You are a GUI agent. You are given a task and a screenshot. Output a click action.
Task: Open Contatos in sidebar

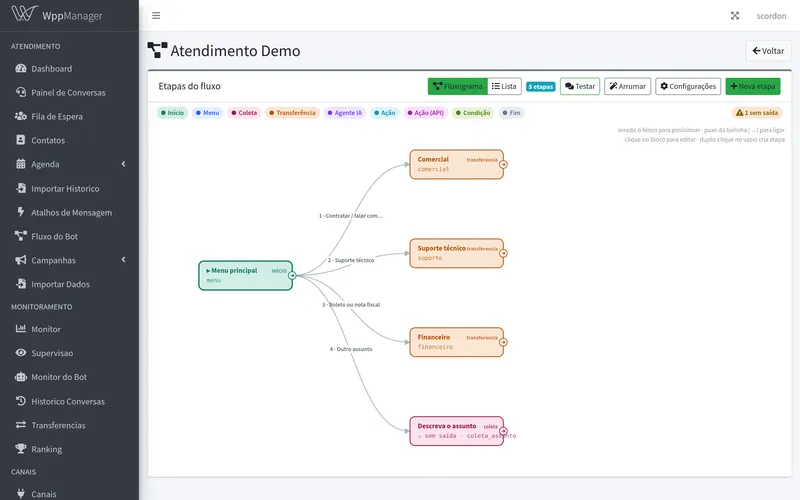point(48,140)
